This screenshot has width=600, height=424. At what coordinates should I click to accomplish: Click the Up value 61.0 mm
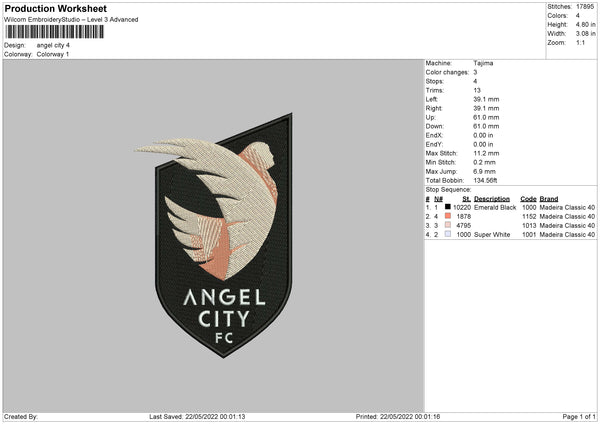[486, 117]
